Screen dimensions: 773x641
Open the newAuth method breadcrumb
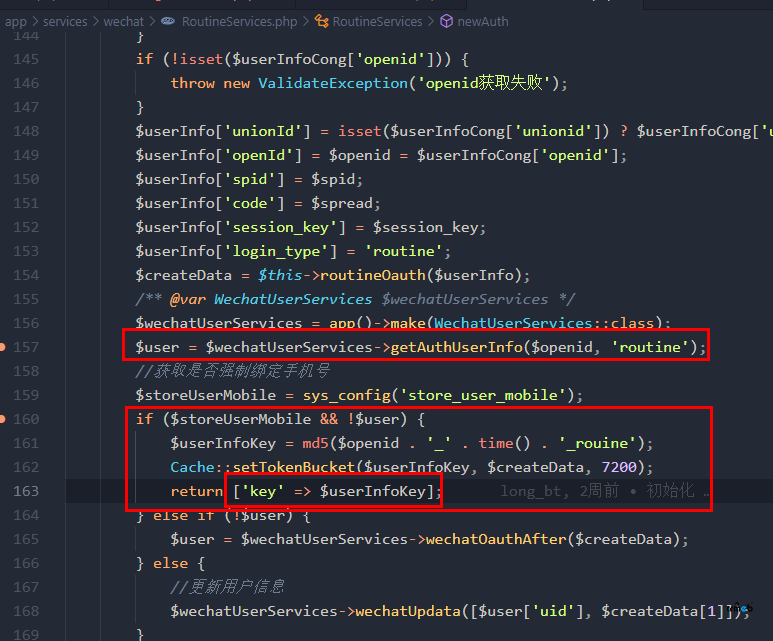point(483,22)
